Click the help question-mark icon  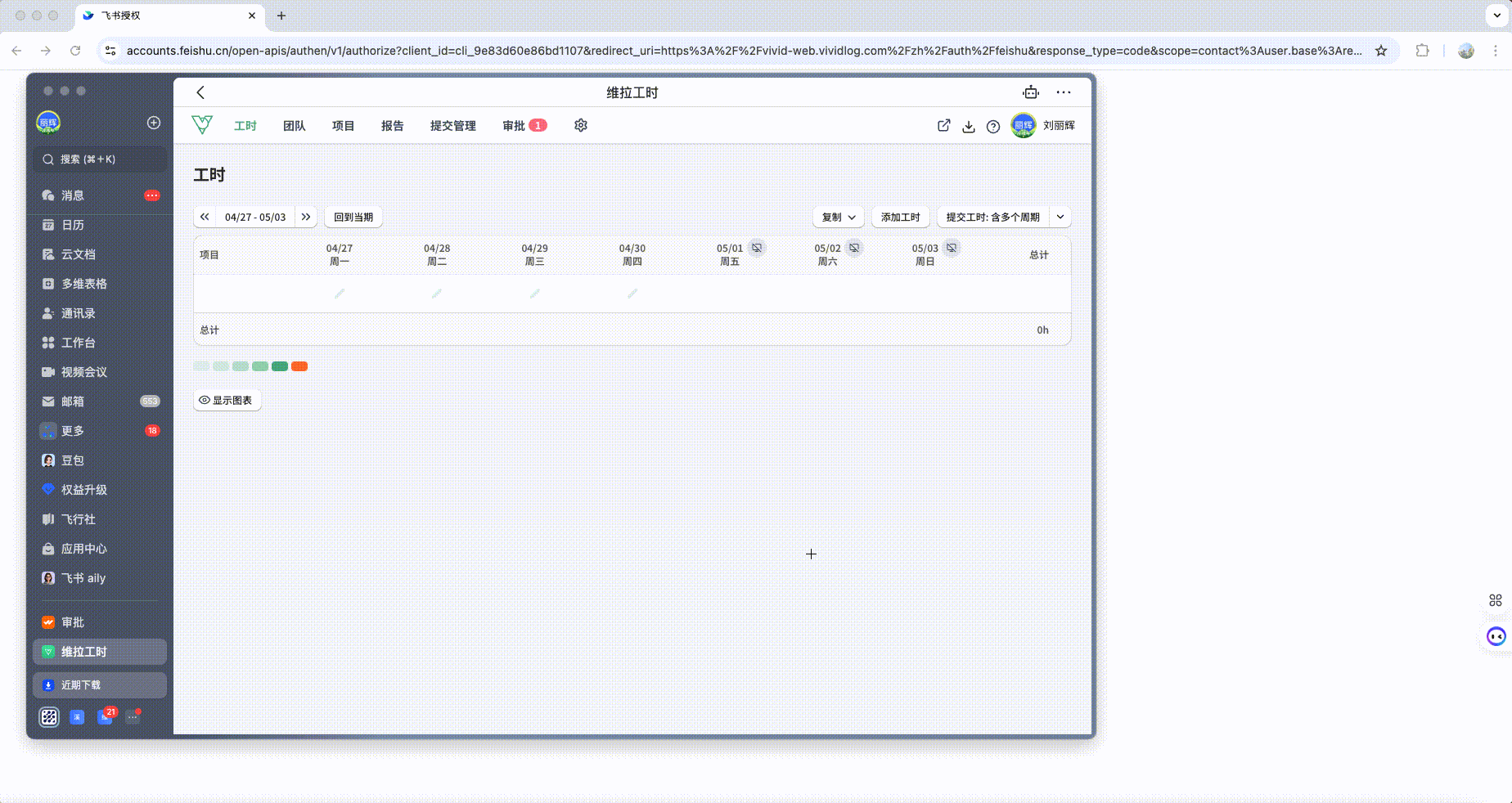(x=993, y=126)
